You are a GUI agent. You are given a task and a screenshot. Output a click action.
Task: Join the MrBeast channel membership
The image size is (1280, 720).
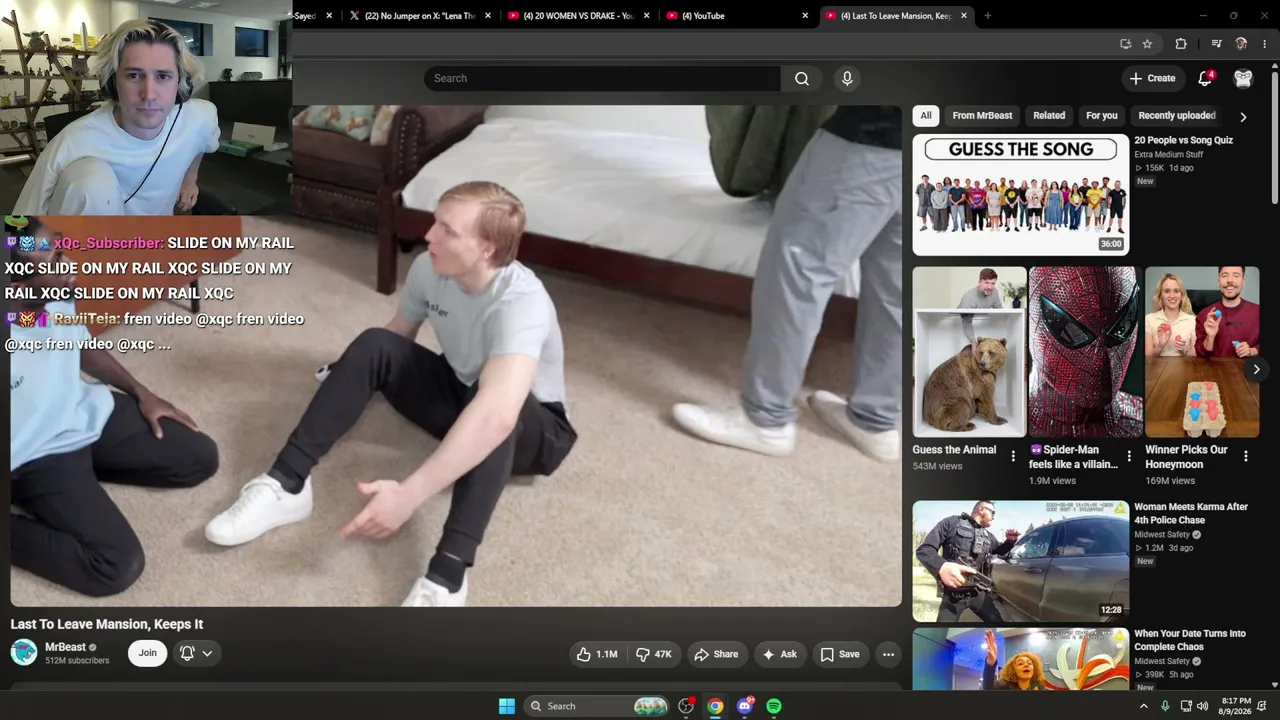pos(147,654)
